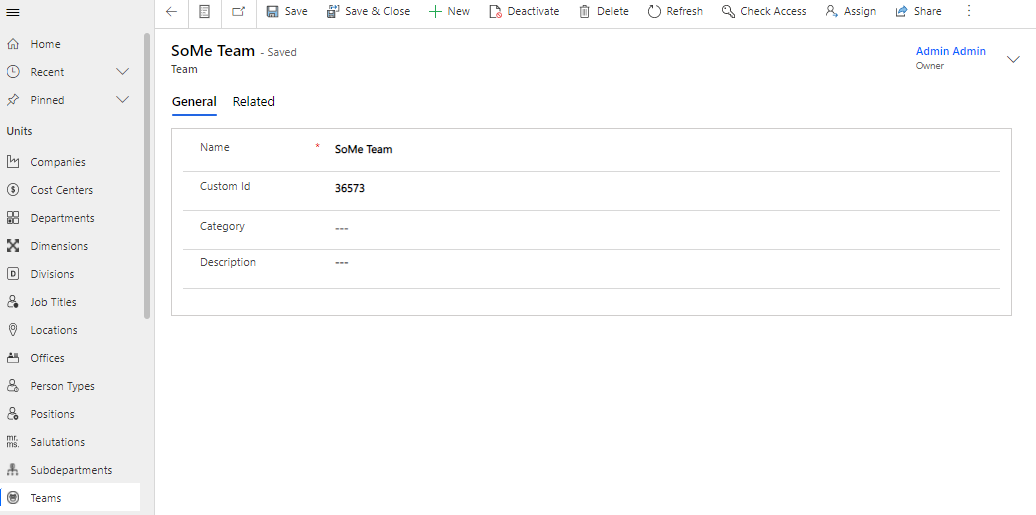Deactivate the SoMe Team record
1036x515 pixels.
click(524, 12)
